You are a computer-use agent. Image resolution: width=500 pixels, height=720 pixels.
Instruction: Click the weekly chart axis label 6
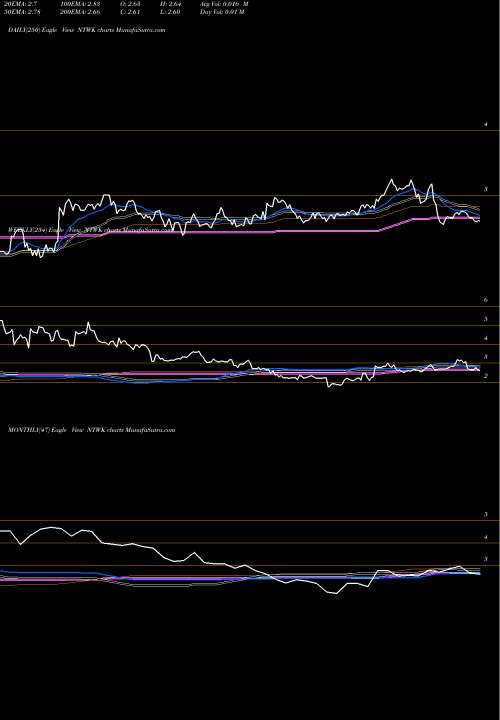(x=486, y=300)
